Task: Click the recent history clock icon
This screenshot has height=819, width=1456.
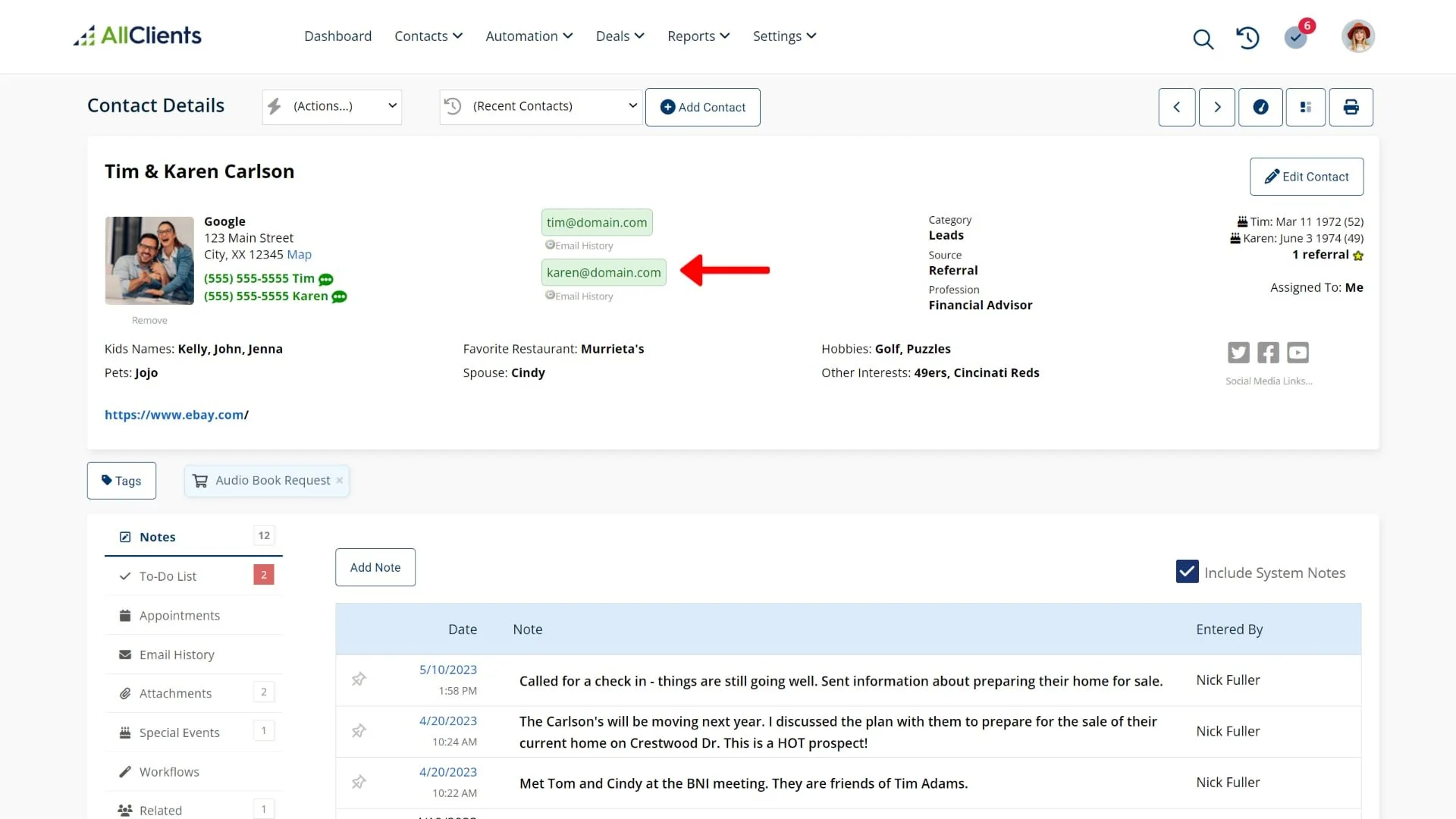Action: [x=1247, y=37]
